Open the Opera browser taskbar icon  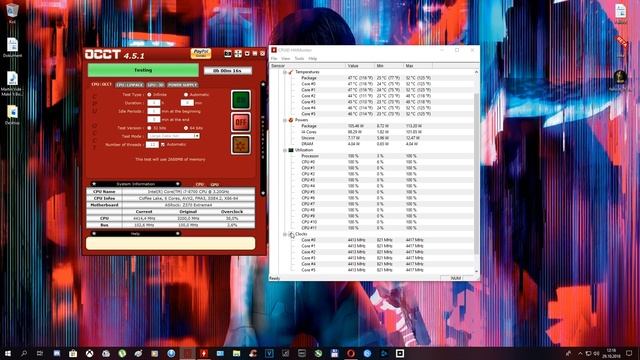351,353
